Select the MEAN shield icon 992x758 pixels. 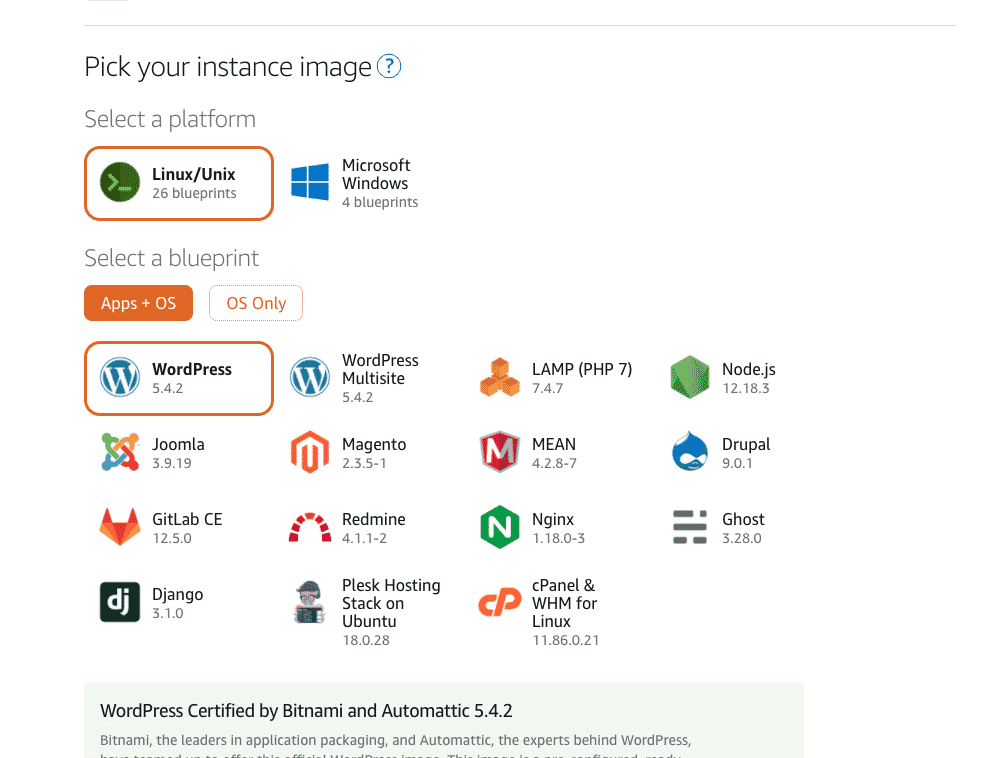[500, 452]
